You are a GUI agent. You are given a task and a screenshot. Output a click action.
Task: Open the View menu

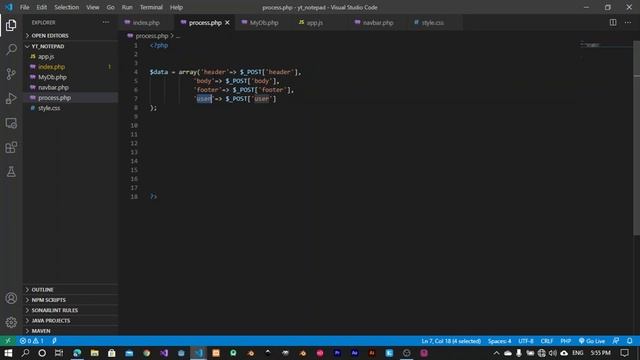pos(93,7)
